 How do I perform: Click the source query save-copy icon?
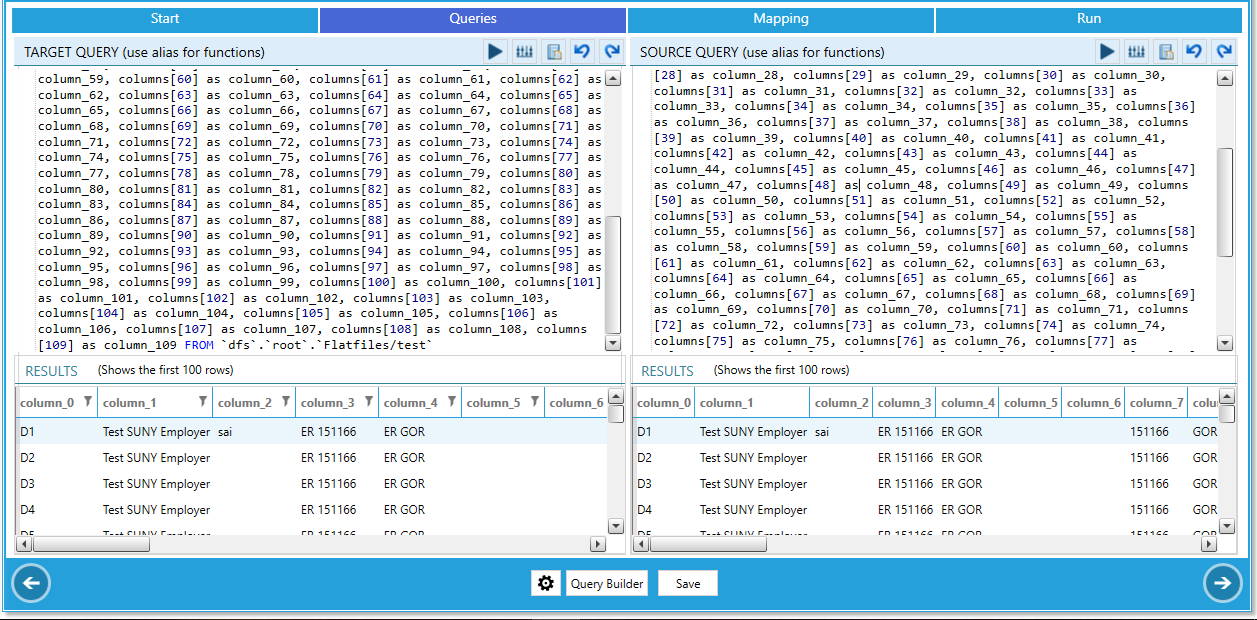coord(1165,51)
